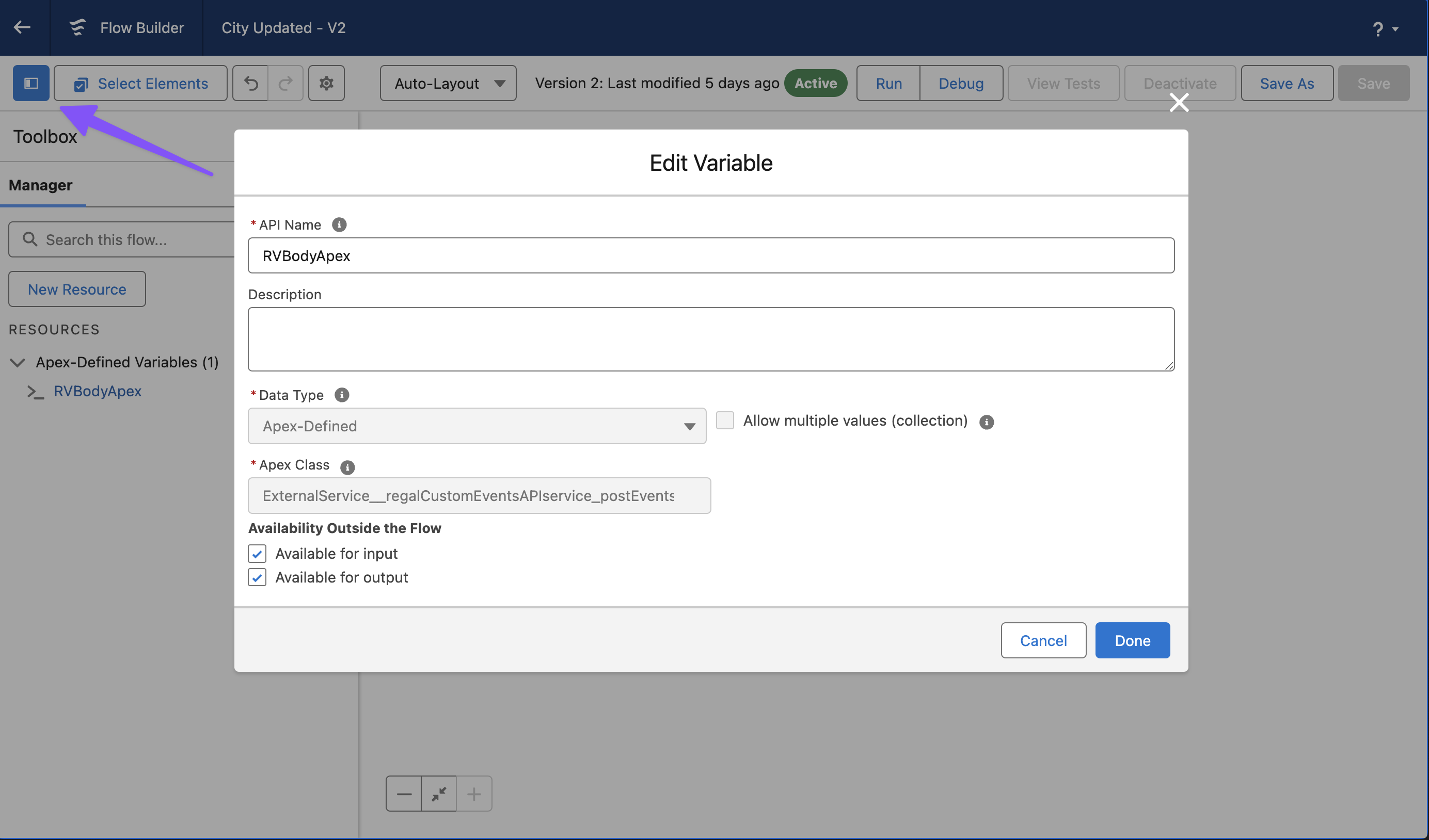1429x840 pixels.
Task: Click the Run button
Action: pos(888,83)
